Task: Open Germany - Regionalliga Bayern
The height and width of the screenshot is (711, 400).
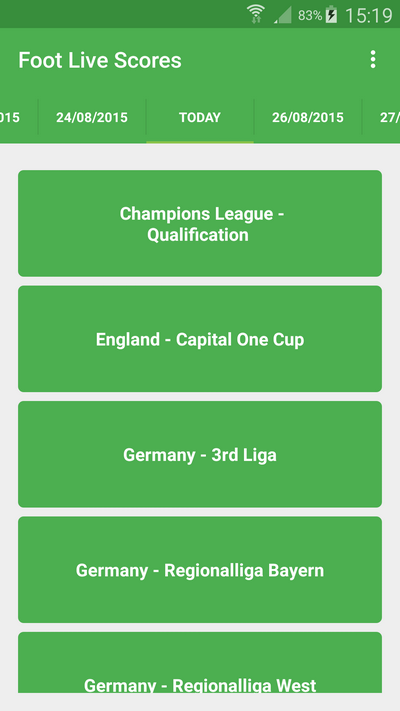Action: [200, 570]
